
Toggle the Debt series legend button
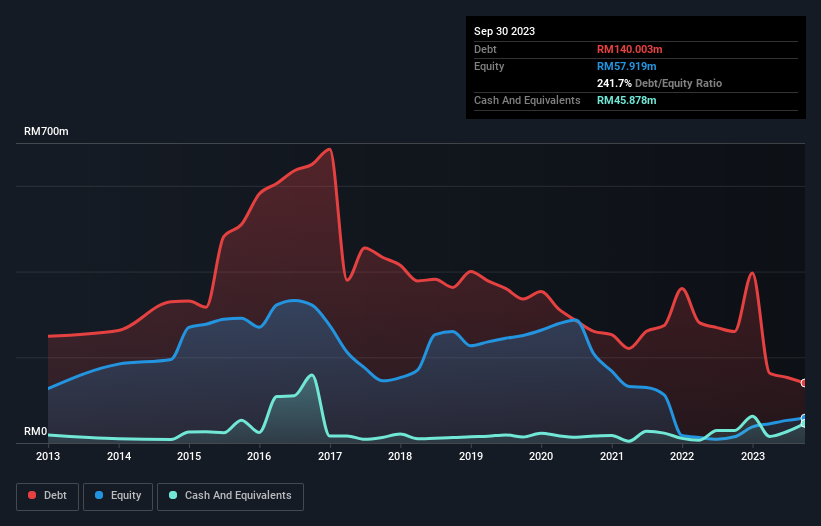click(48, 496)
